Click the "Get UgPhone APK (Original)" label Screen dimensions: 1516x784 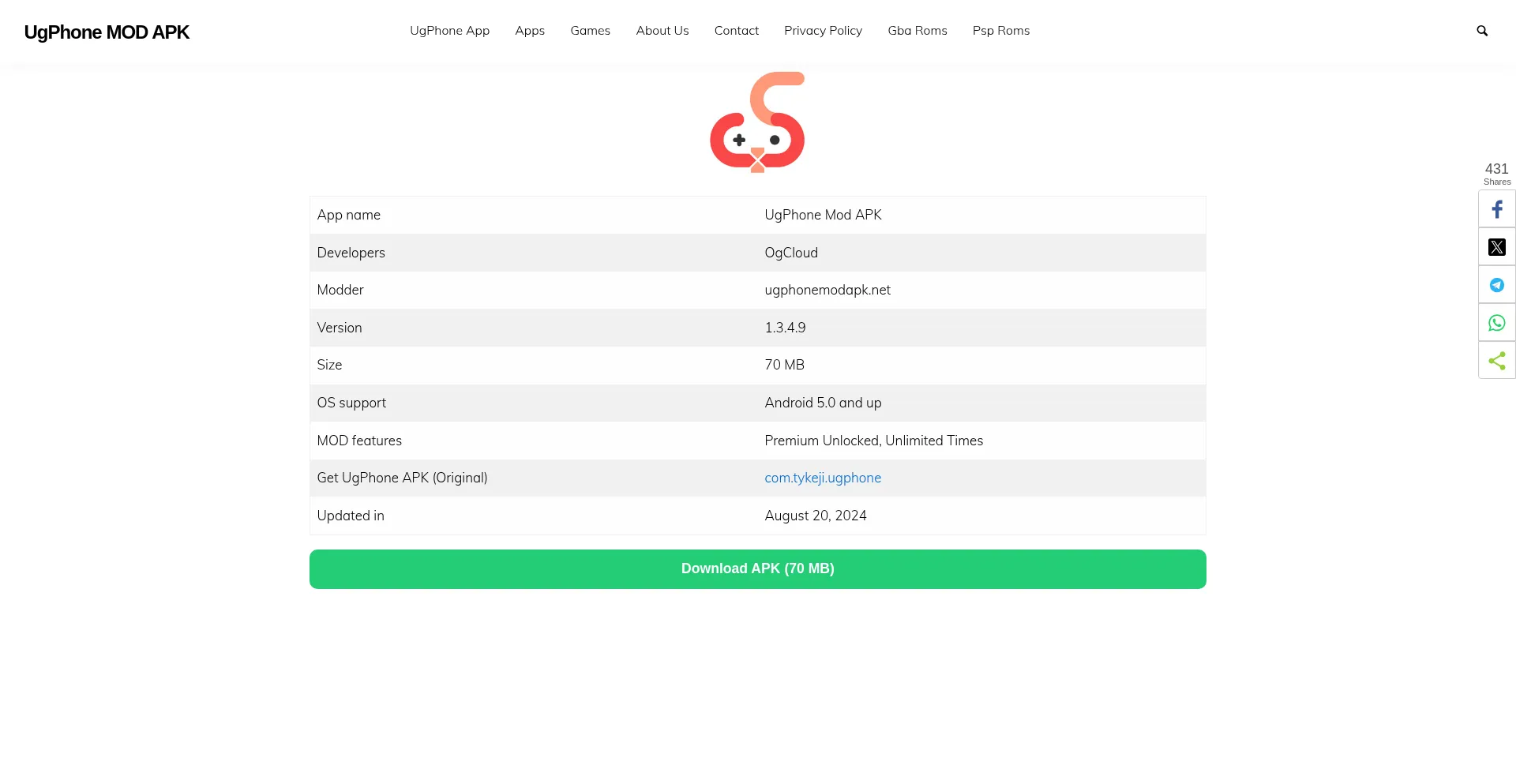click(402, 478)
